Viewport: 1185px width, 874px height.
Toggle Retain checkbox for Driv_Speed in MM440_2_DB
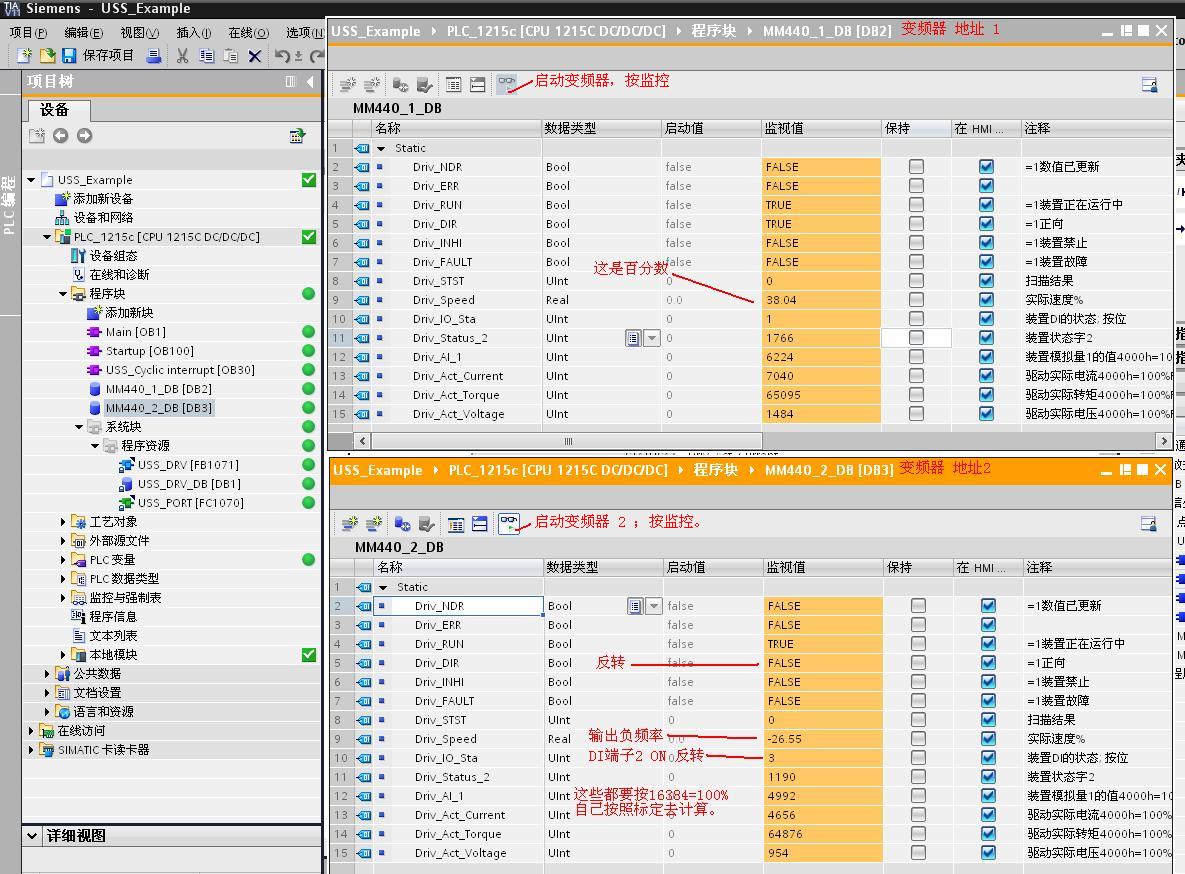pyautogui.click(x=918, y=738)
